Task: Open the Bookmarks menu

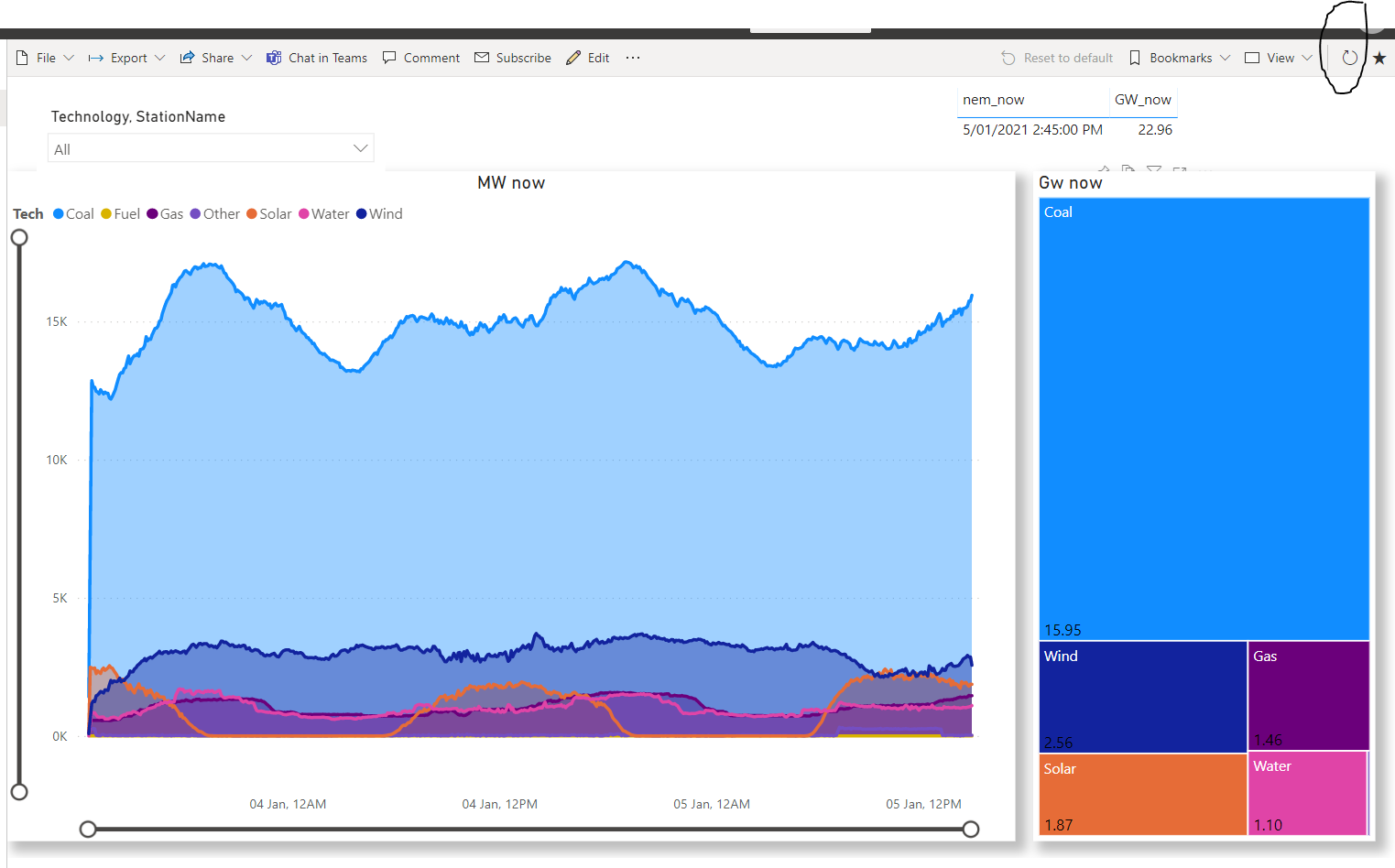Action: pyautogui.click(x=1179, y=57)
